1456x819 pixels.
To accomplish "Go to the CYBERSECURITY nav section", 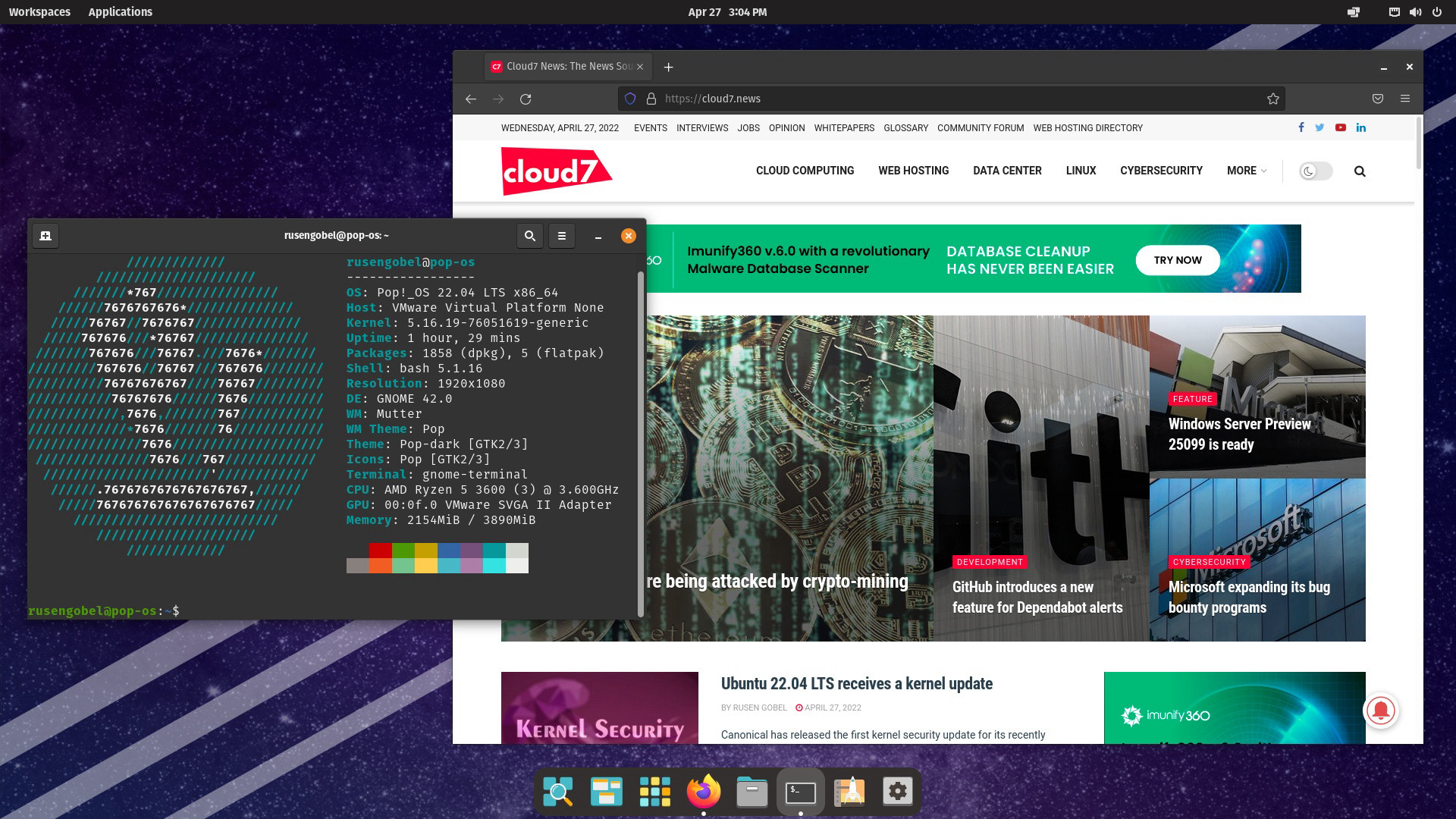I will pyautogui.click(x=1161, y=171).
